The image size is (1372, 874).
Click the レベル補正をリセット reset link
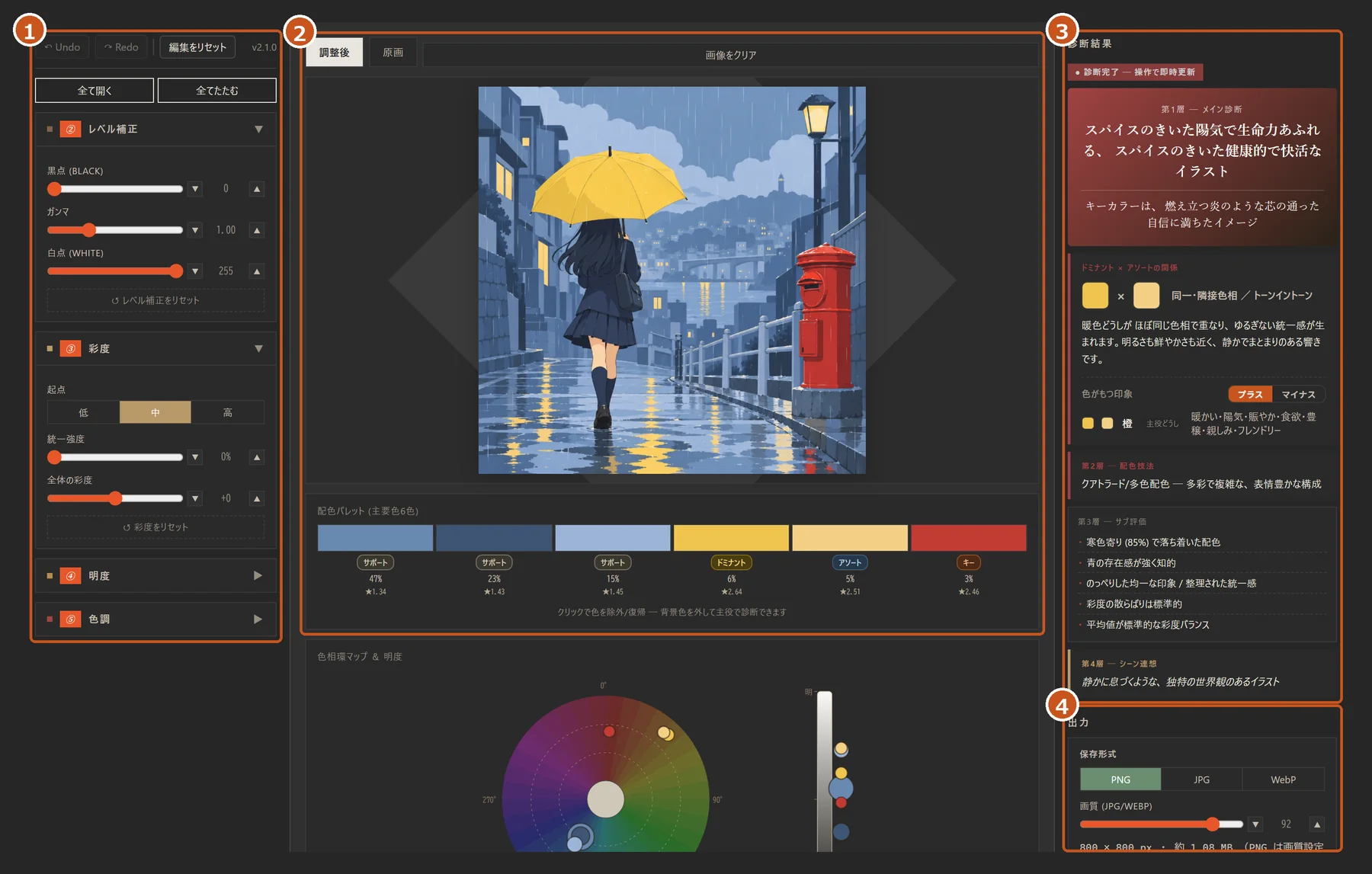(155, 300)
